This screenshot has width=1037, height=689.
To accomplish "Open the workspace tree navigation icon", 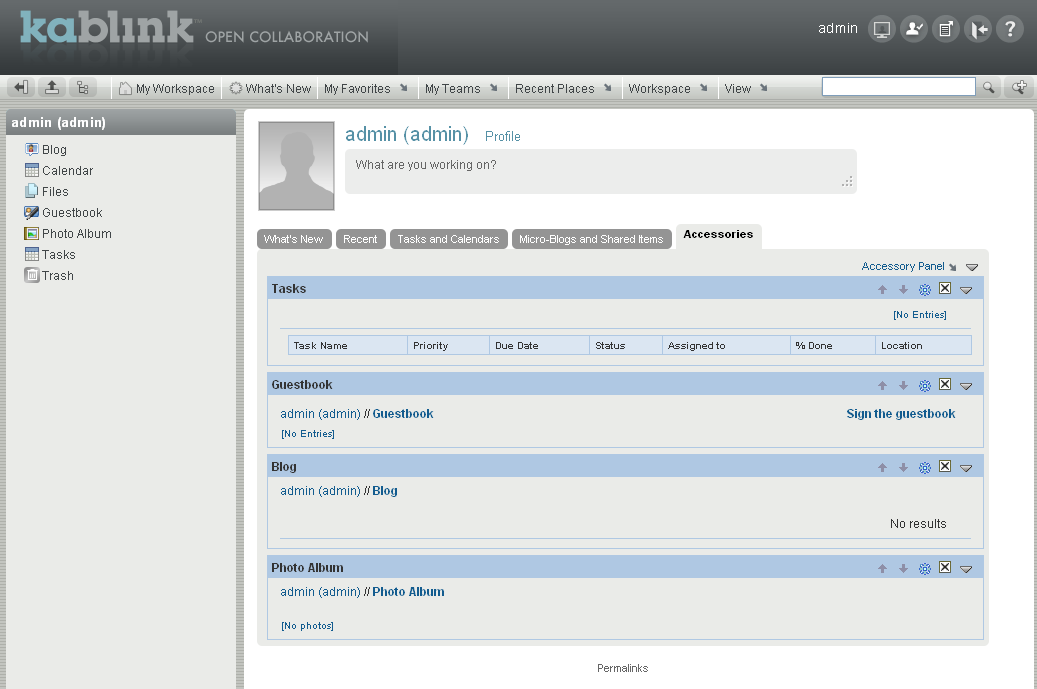I will (84, 87).
